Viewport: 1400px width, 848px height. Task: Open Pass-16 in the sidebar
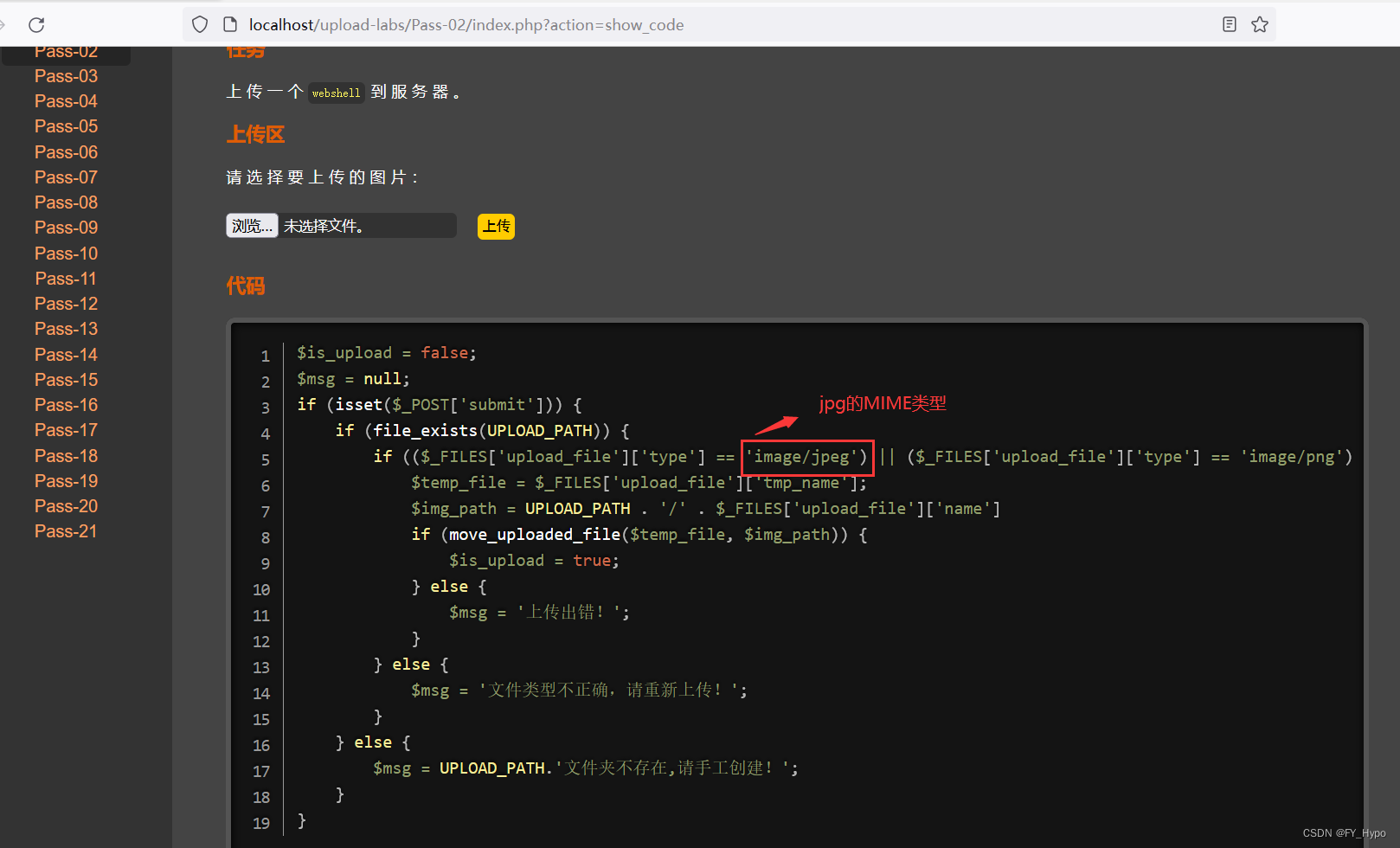coord(67,405)
